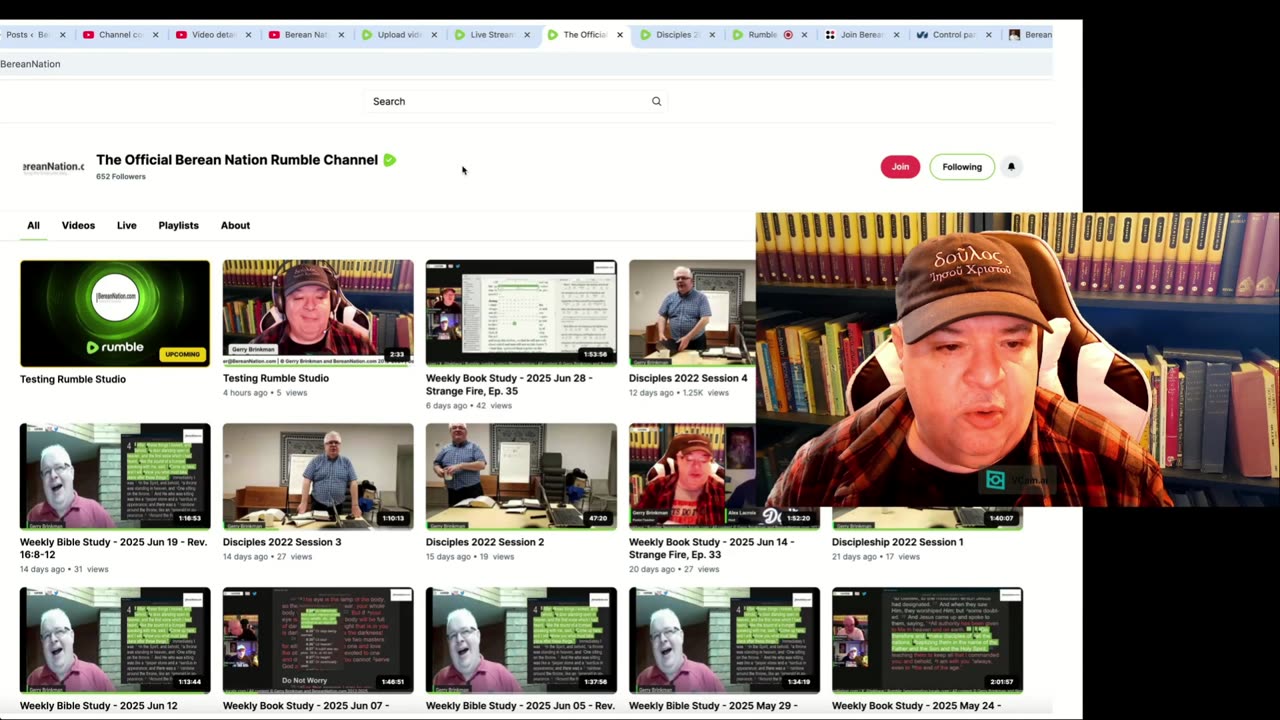Select the Playlists channel tab
Screen dimensions: 1280x720
(x=178, y=225)
